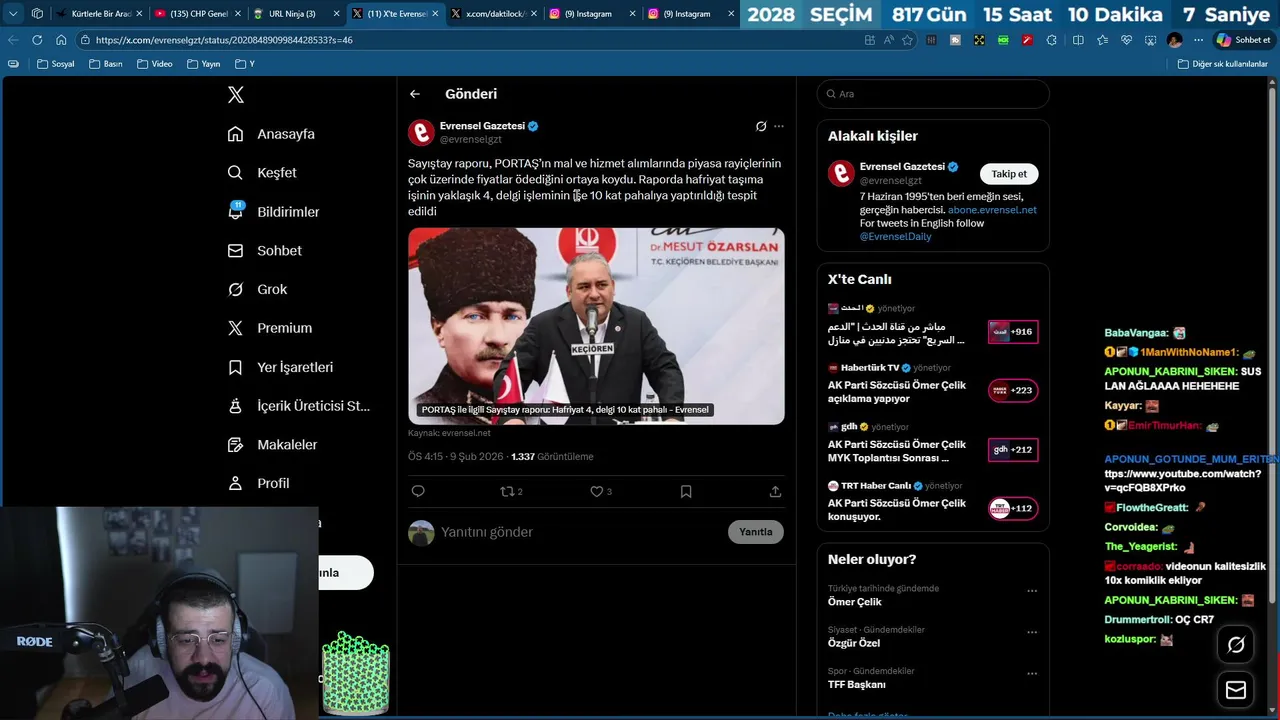This screenshot has width=1280, height=720.
Task: Close the second Instagram tab
Action: [x=731, y=14]
